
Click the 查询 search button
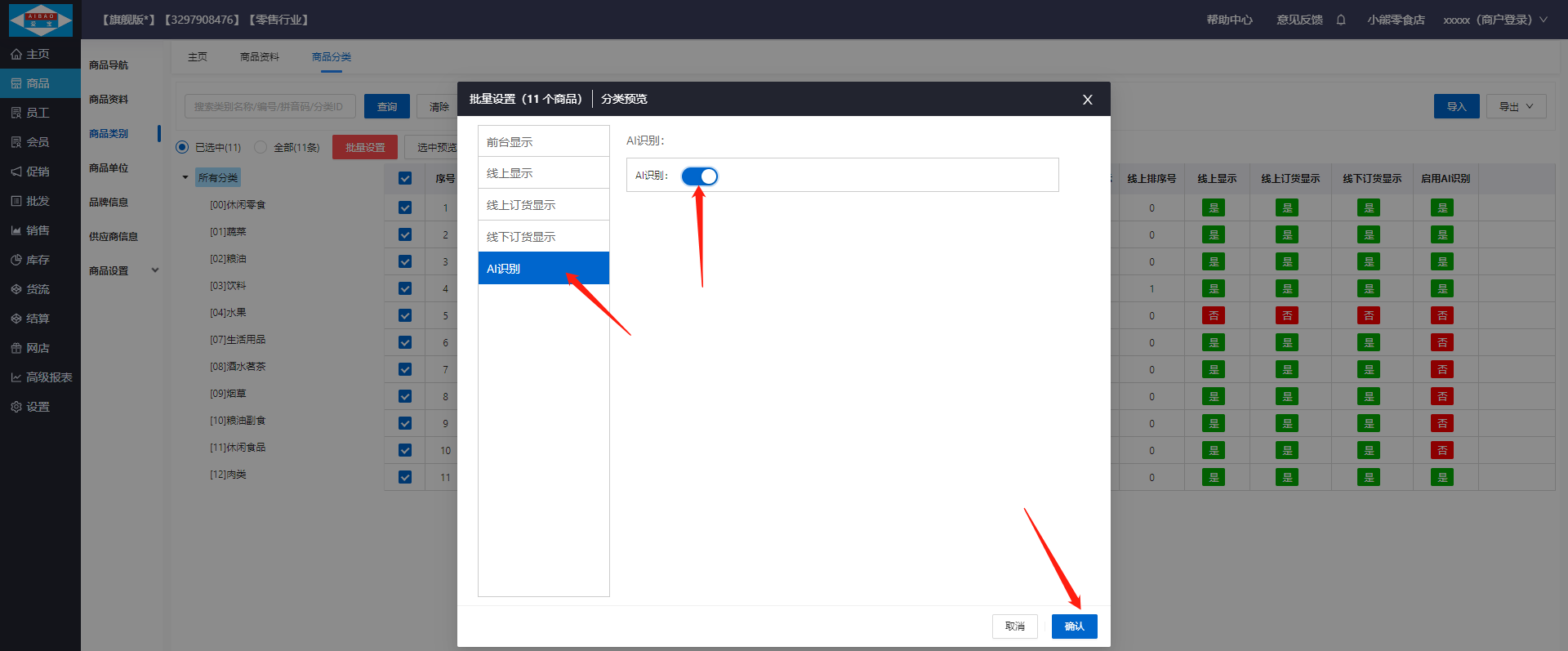coord(387,106)
